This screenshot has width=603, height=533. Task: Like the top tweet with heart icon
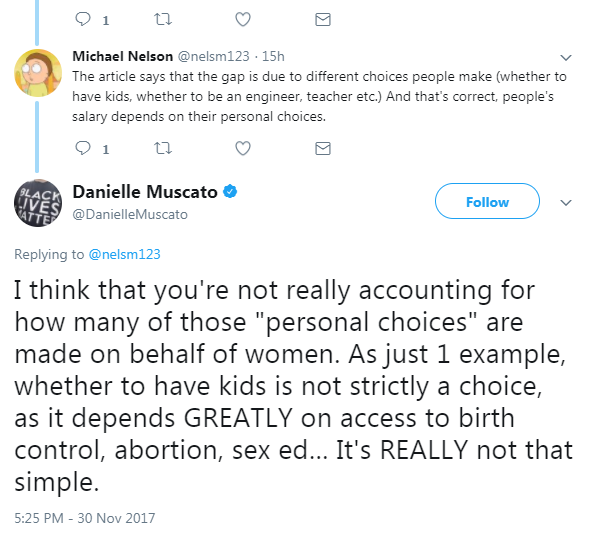pyautogui.click(x=243, y=19)
